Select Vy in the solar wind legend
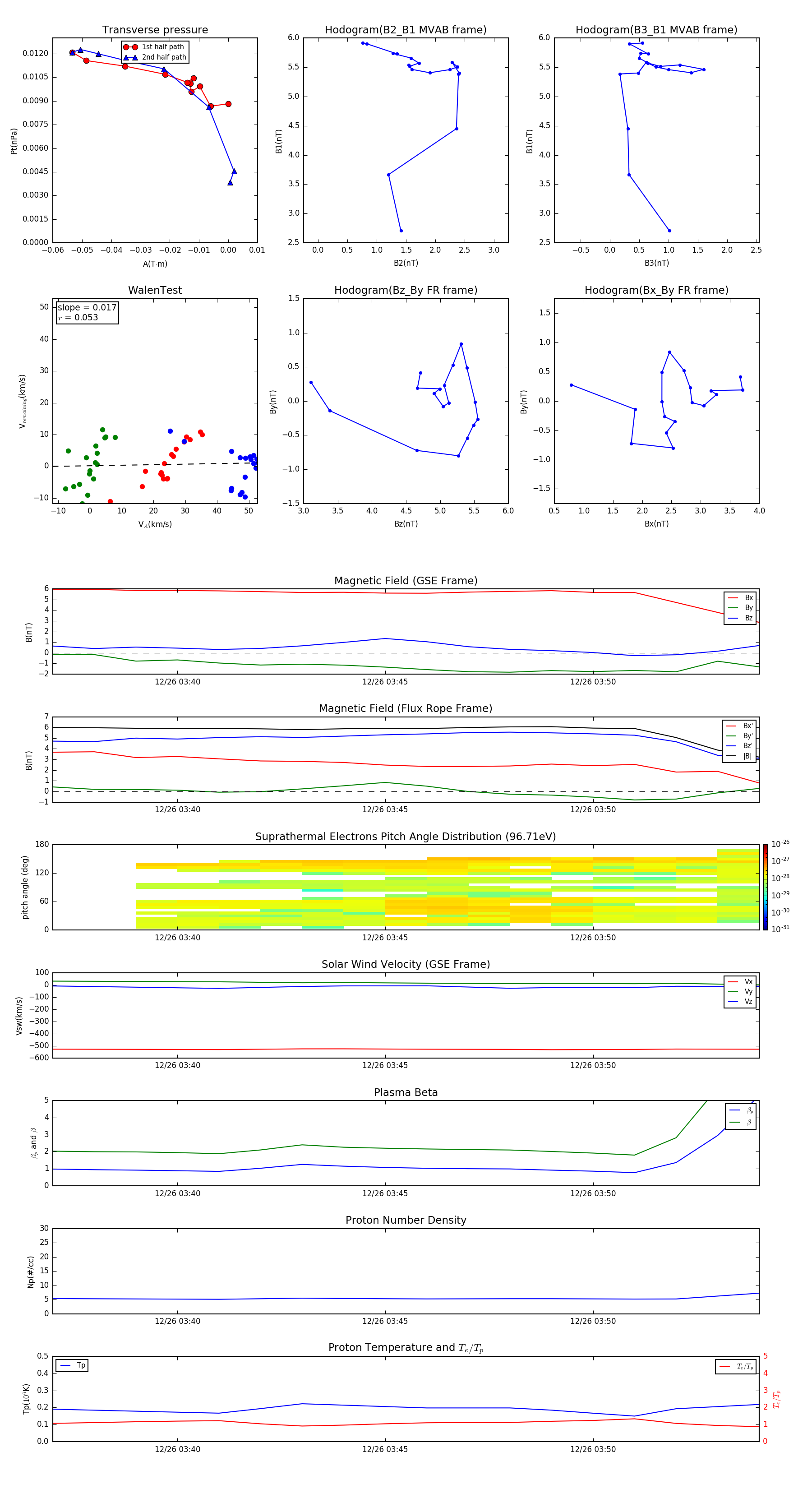 point(740,991)
